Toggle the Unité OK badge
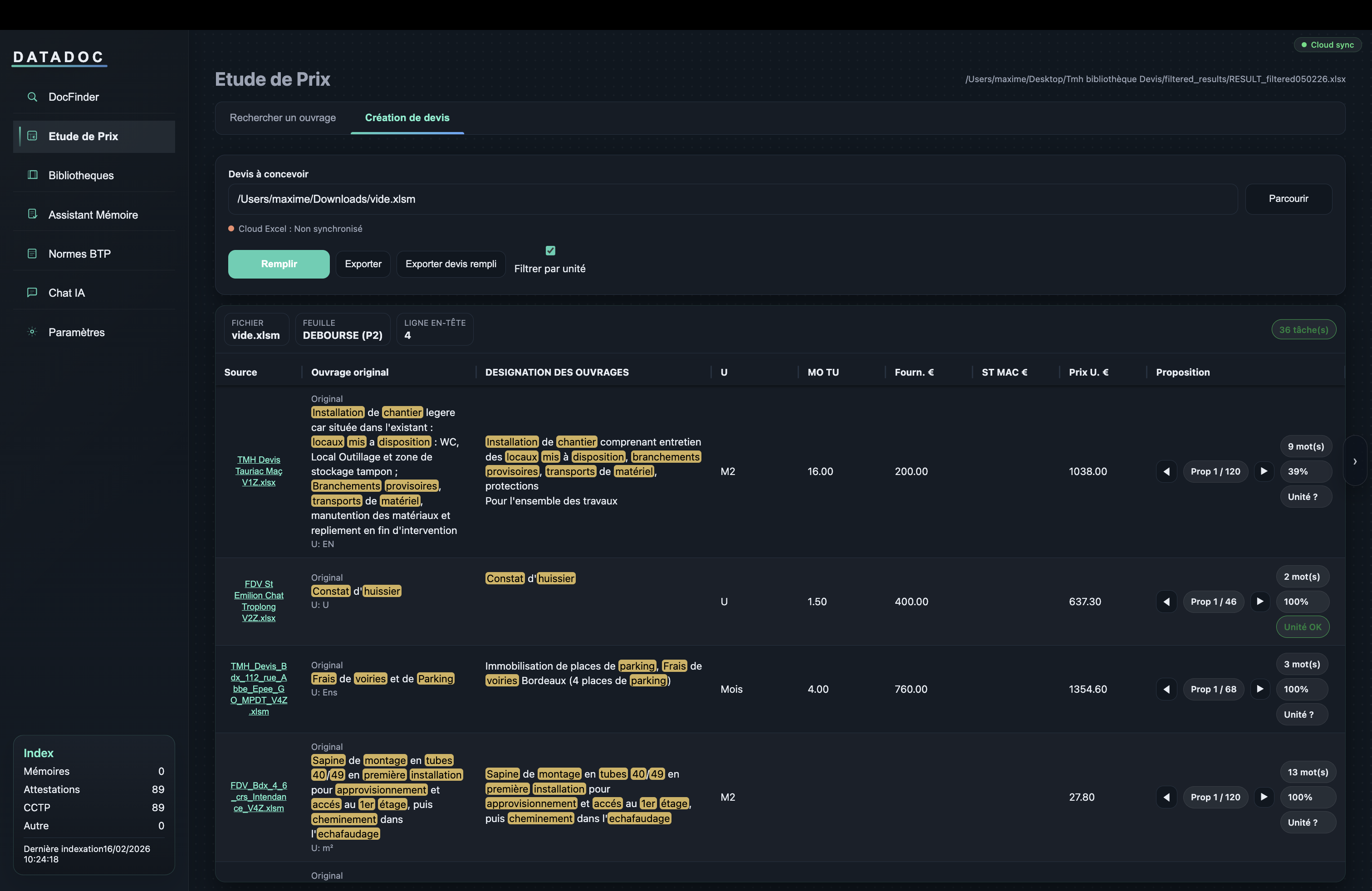The image size is (1372, 891). coord(1302,627)
